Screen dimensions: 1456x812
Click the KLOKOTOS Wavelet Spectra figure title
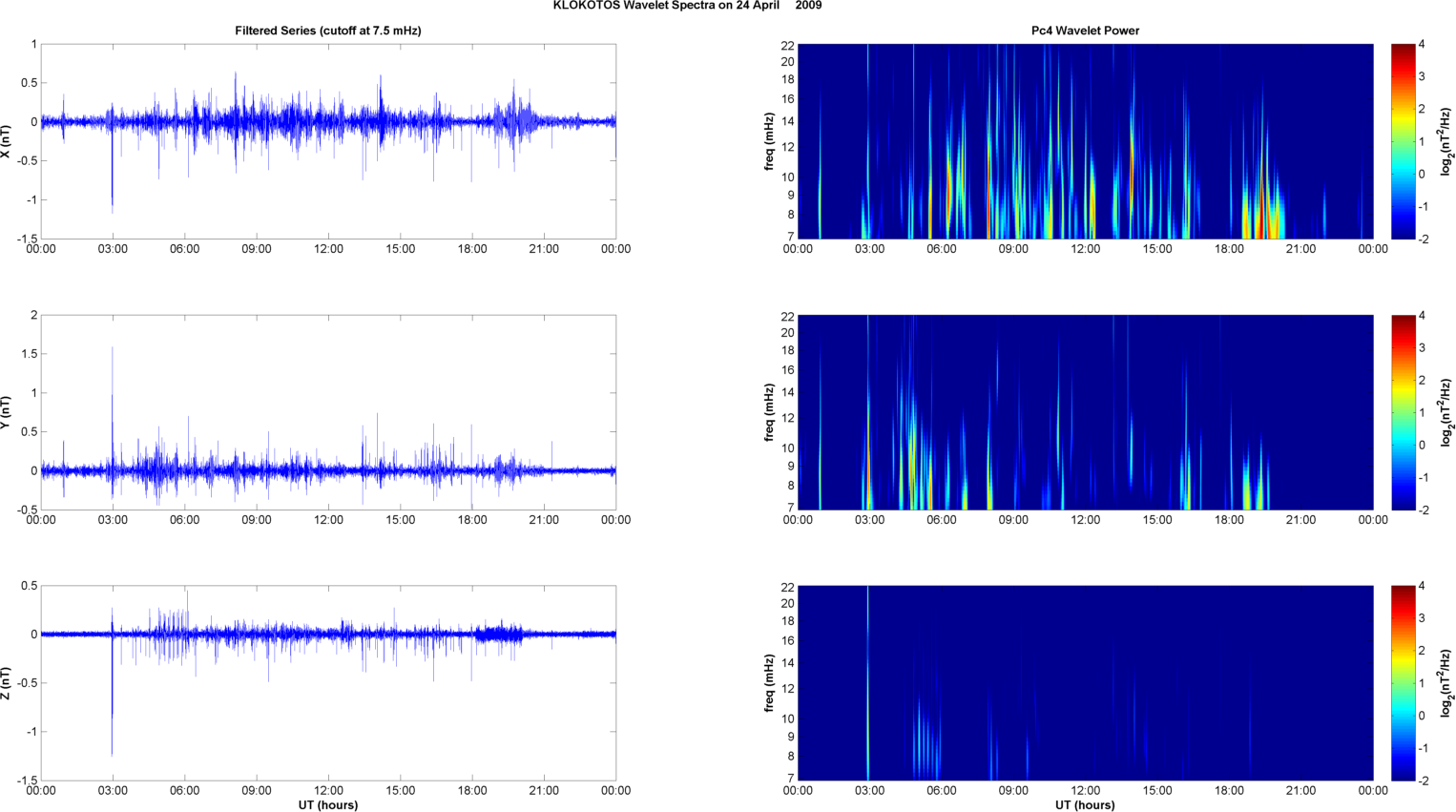[687, 6]
